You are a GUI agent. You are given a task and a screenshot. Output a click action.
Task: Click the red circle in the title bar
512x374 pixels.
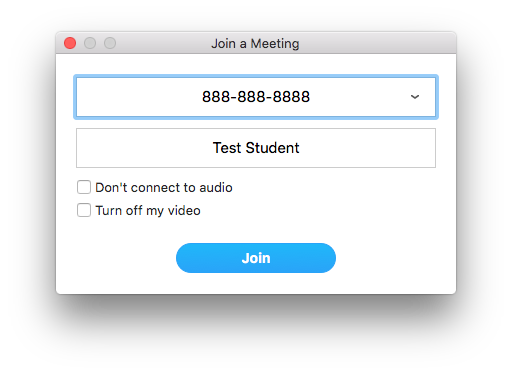coord(70,43)
